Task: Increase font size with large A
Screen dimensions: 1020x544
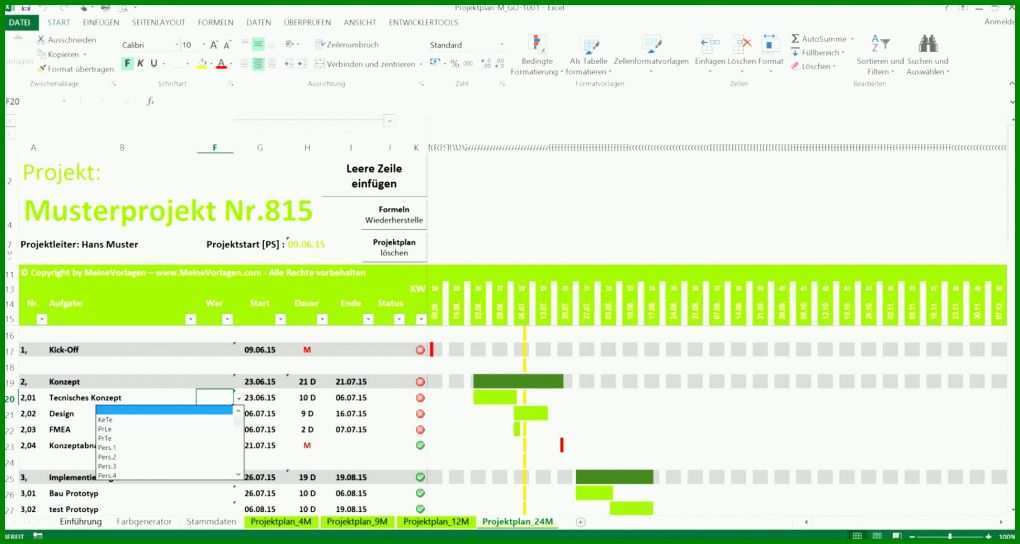Action: pos(213,45)
